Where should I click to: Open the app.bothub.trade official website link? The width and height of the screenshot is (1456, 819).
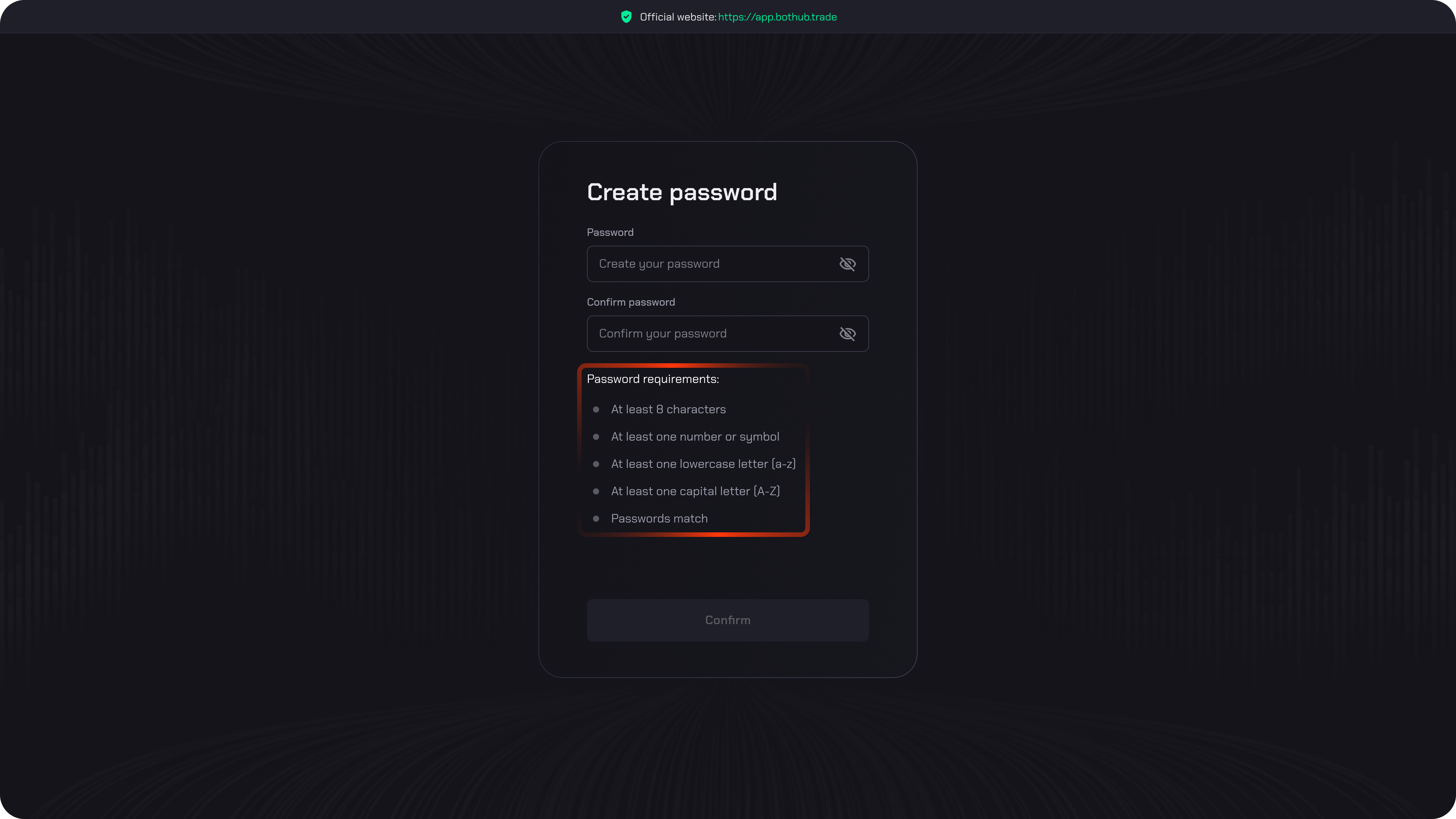pos(777,17)
